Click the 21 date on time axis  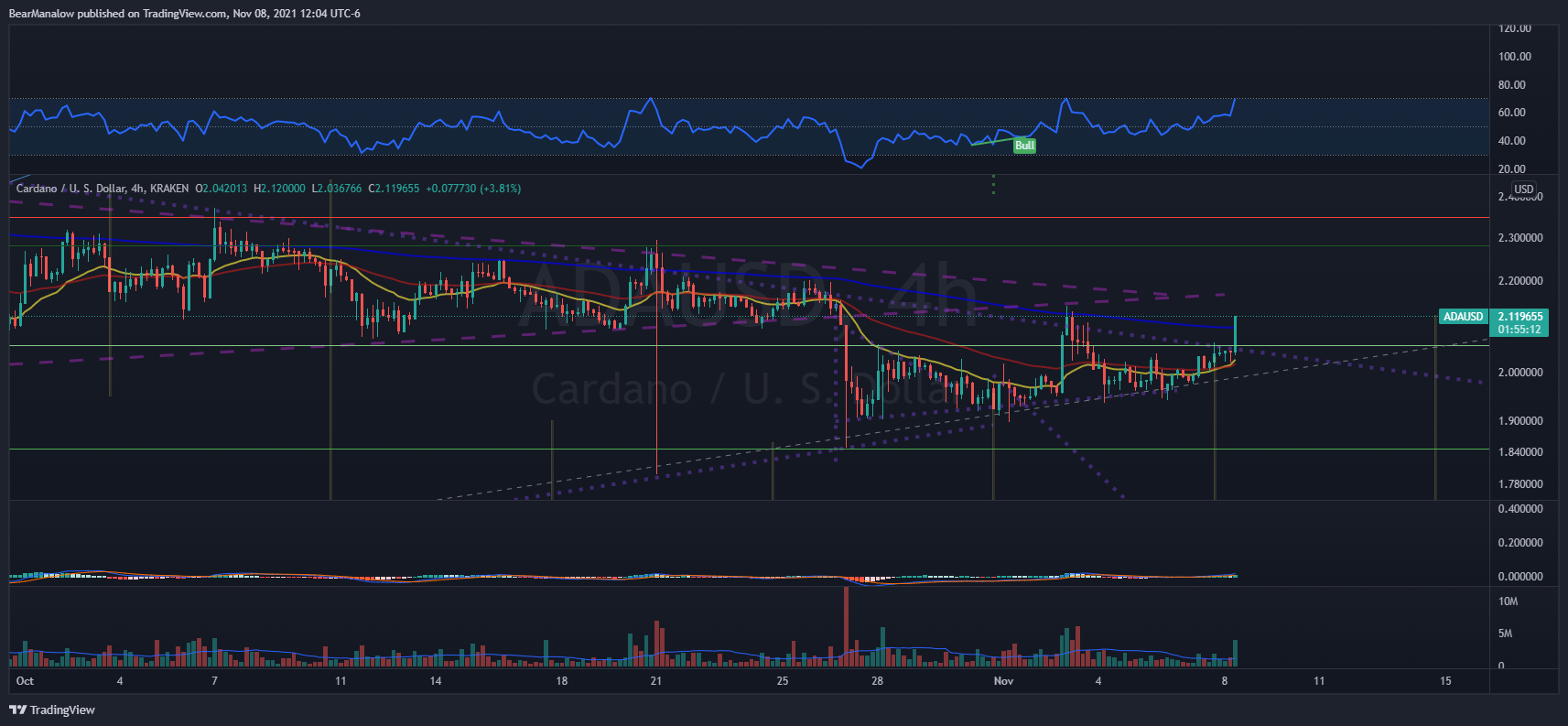pyautogui.click(x=656, y=681)
